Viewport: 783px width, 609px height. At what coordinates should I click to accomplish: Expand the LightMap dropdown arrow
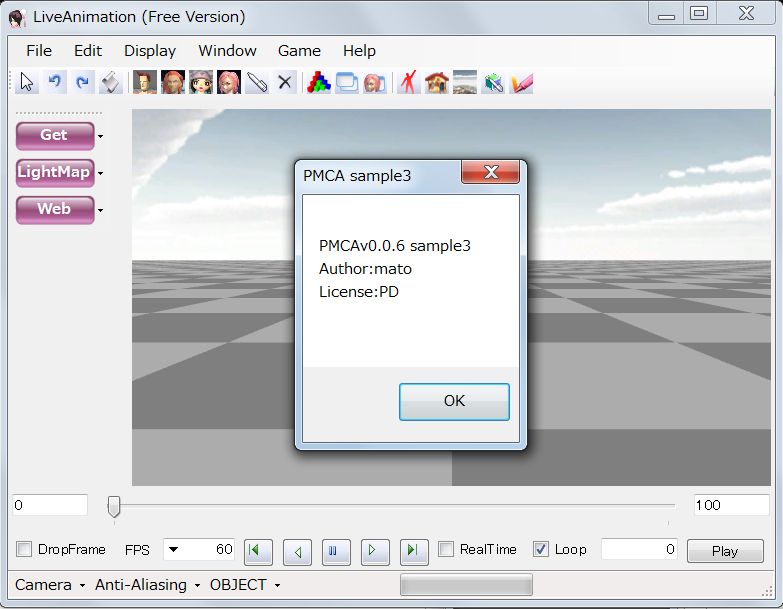pos(100,173)
